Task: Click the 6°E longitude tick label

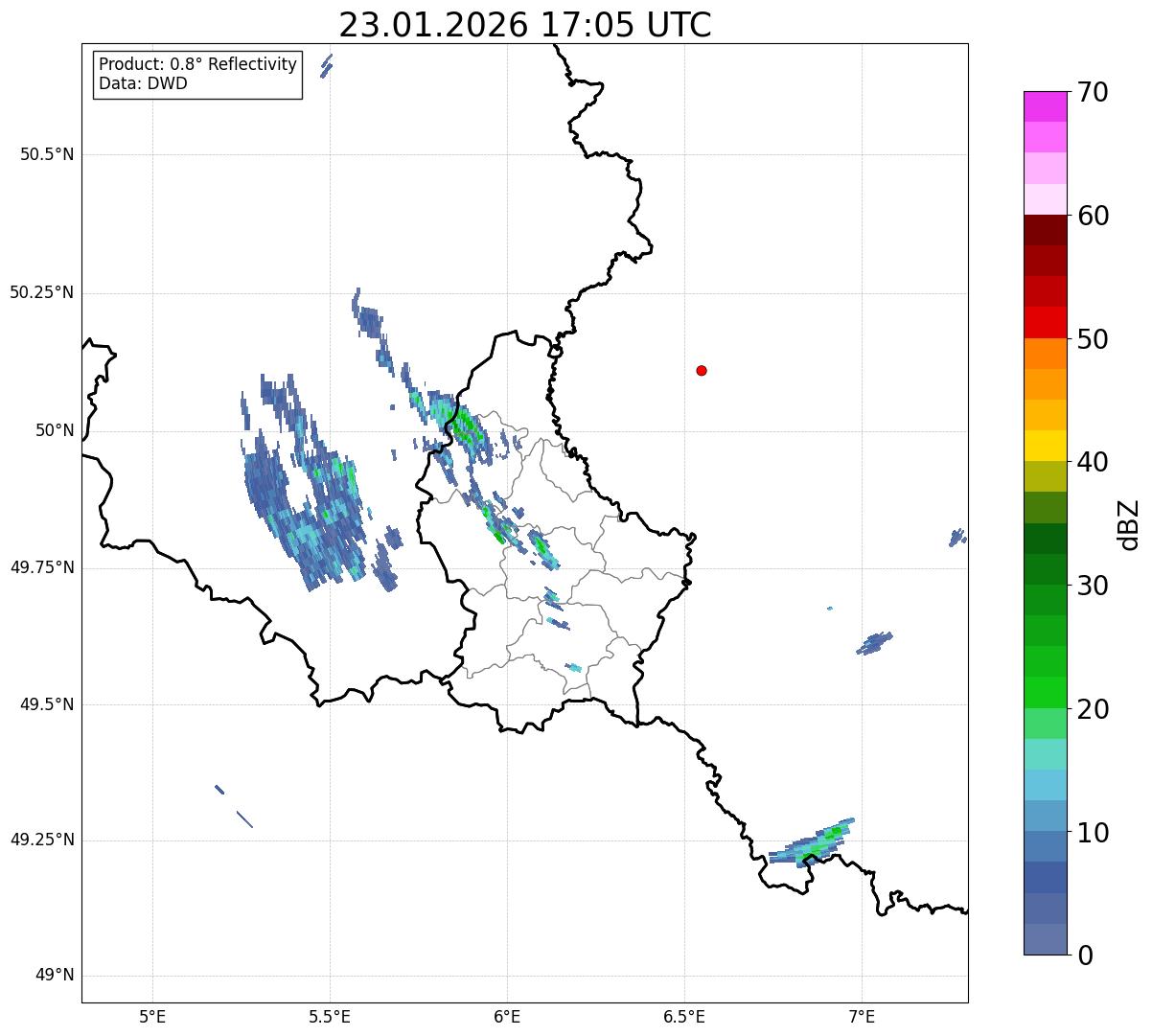Action: (x=507, y=1017)
